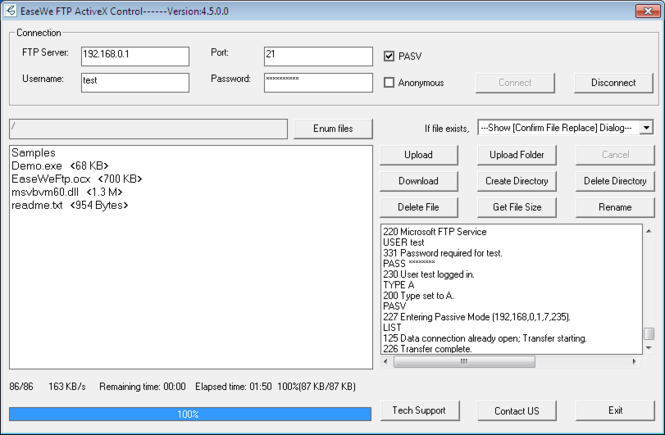Click the Username field containing test
The image size is (665, 435).
coord(135,83)
